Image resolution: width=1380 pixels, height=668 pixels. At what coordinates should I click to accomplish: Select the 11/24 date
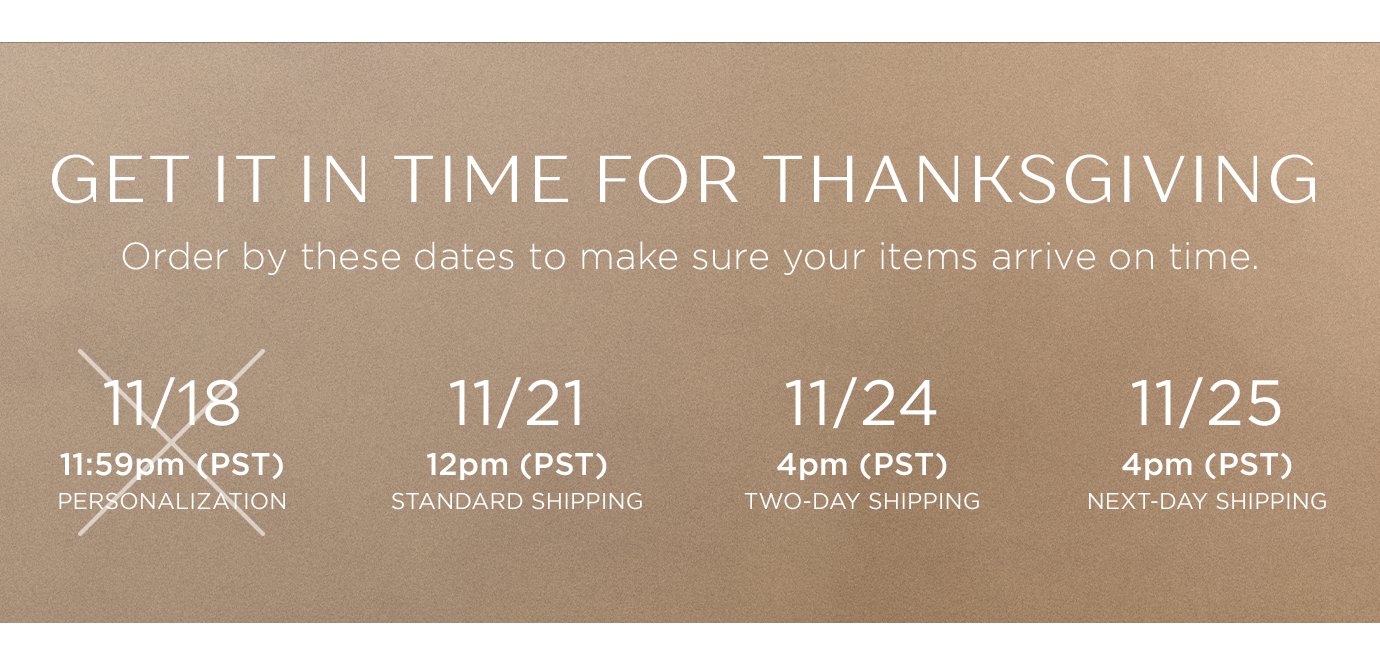[x=862, y=403]
